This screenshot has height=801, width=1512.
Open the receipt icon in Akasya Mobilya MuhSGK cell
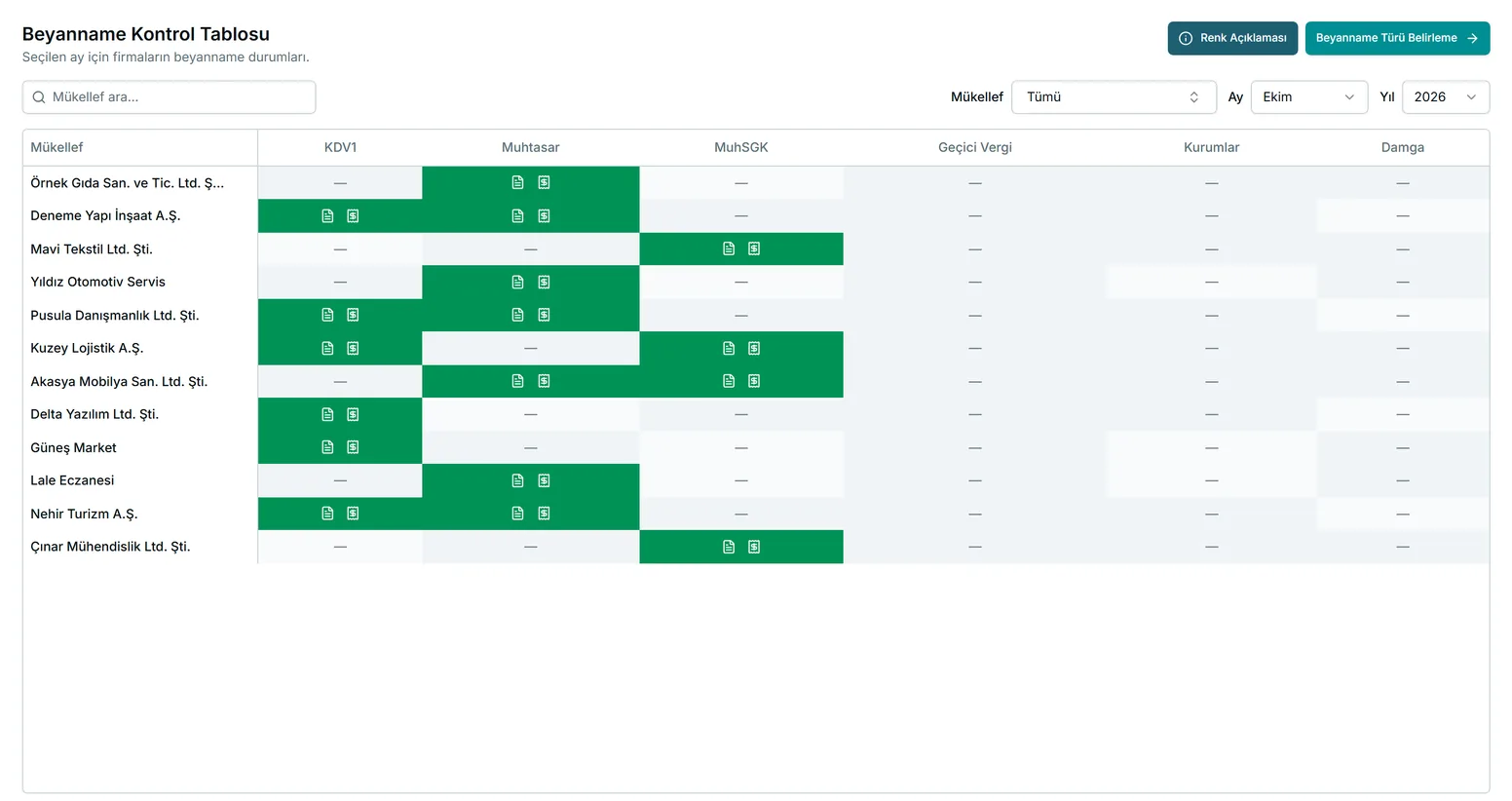tap(754, 381)
